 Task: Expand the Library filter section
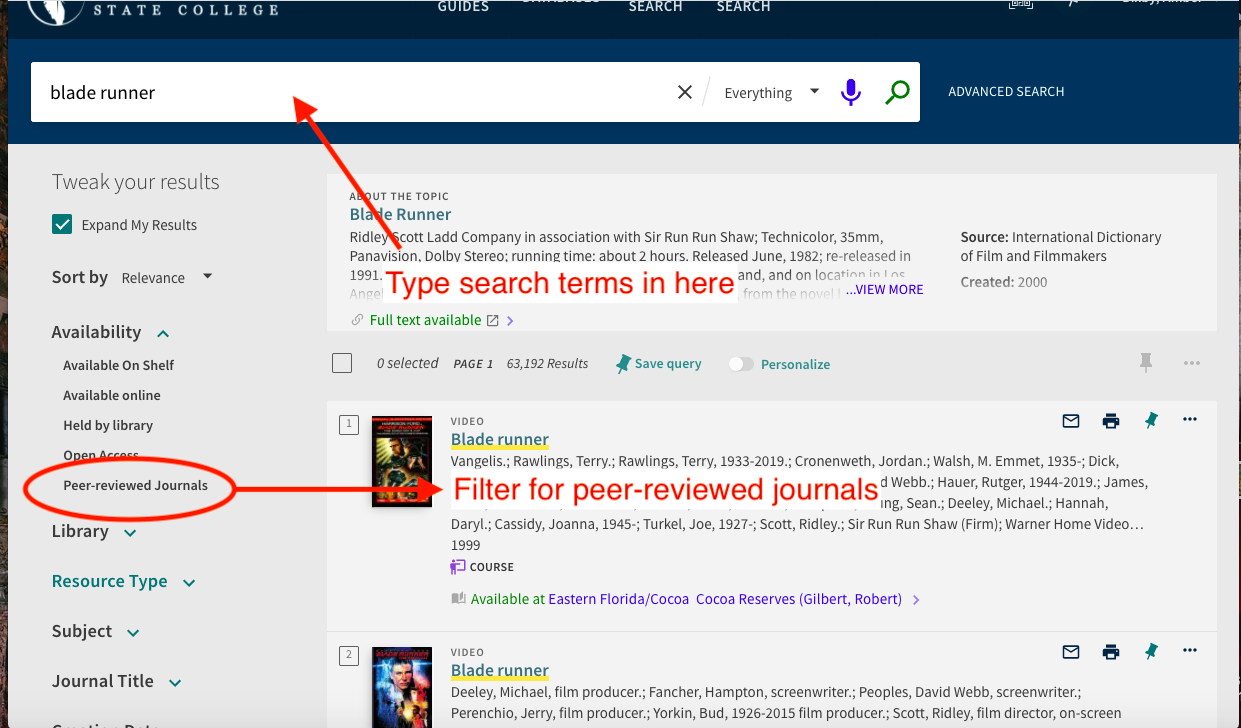tap(94, 531)
